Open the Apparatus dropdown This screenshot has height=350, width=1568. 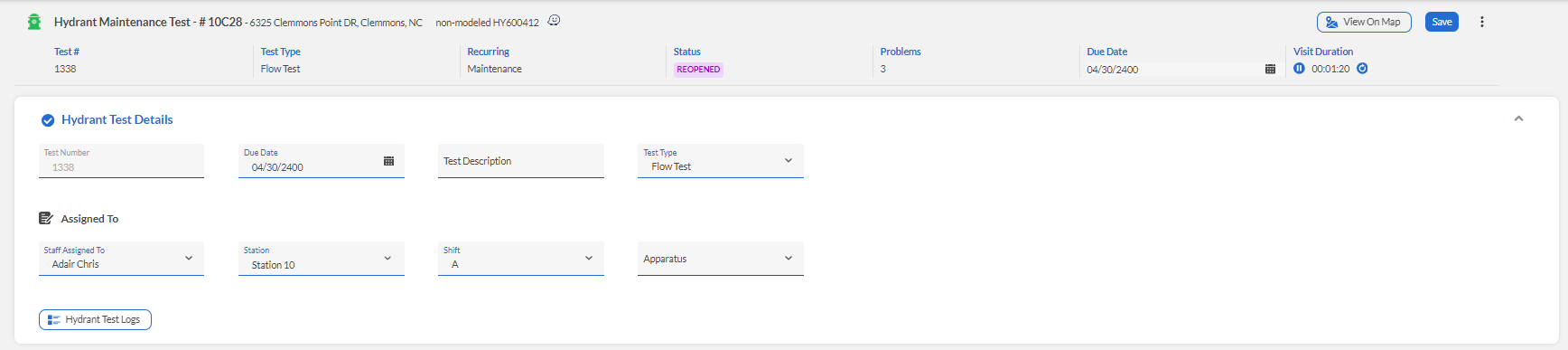pyautogui.click(x=720, y=259)
